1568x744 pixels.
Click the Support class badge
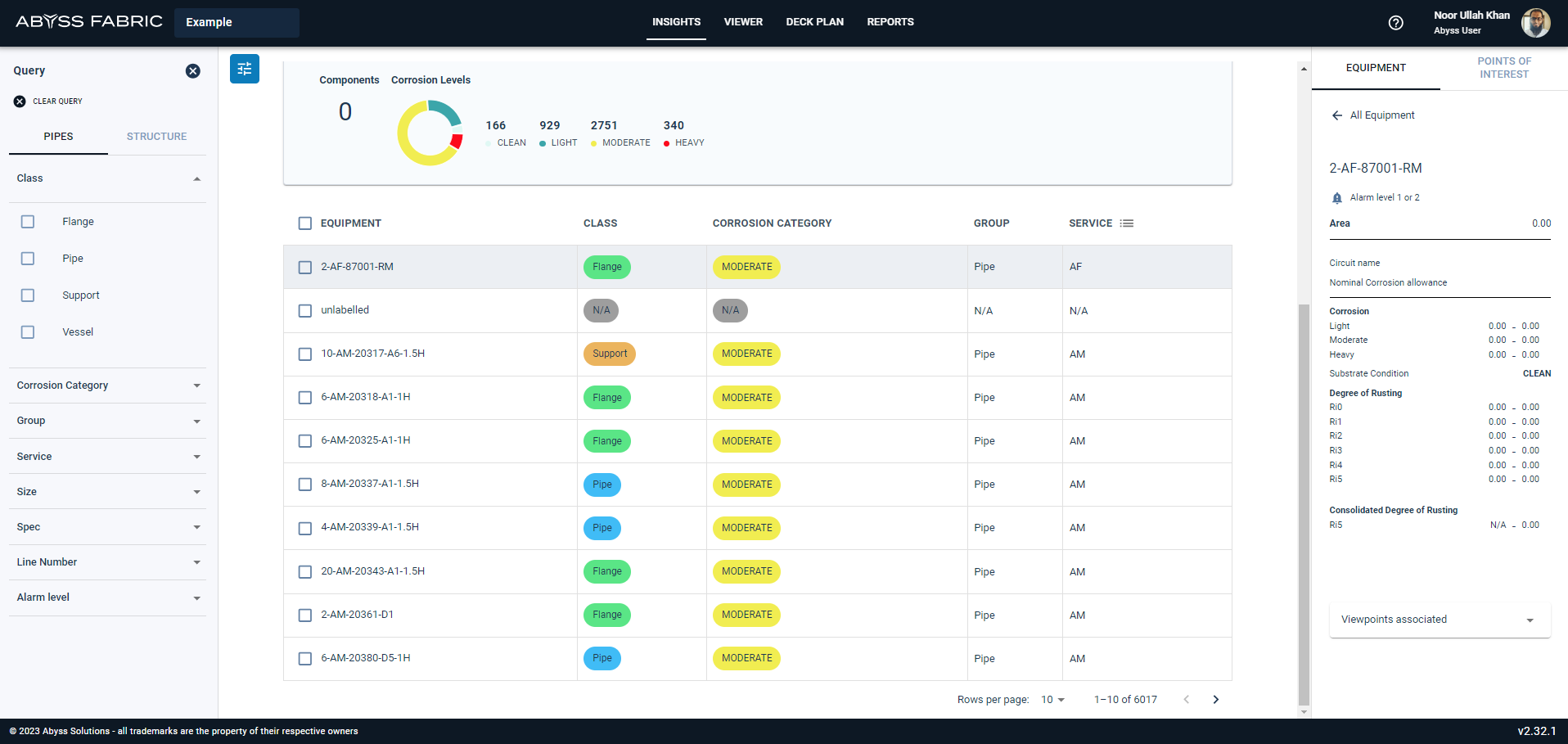click(x=610, y=354)
